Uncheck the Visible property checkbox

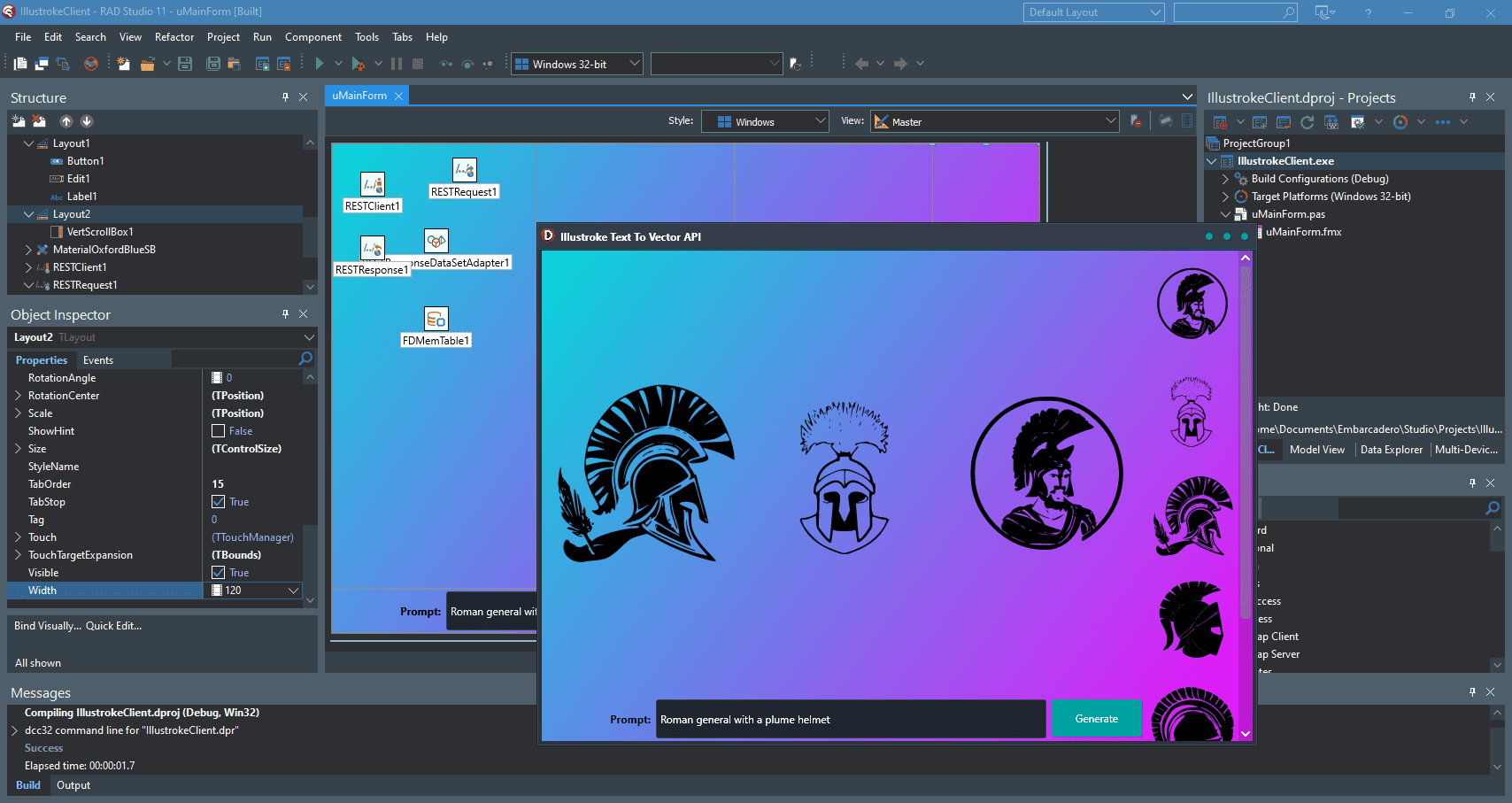218,573
